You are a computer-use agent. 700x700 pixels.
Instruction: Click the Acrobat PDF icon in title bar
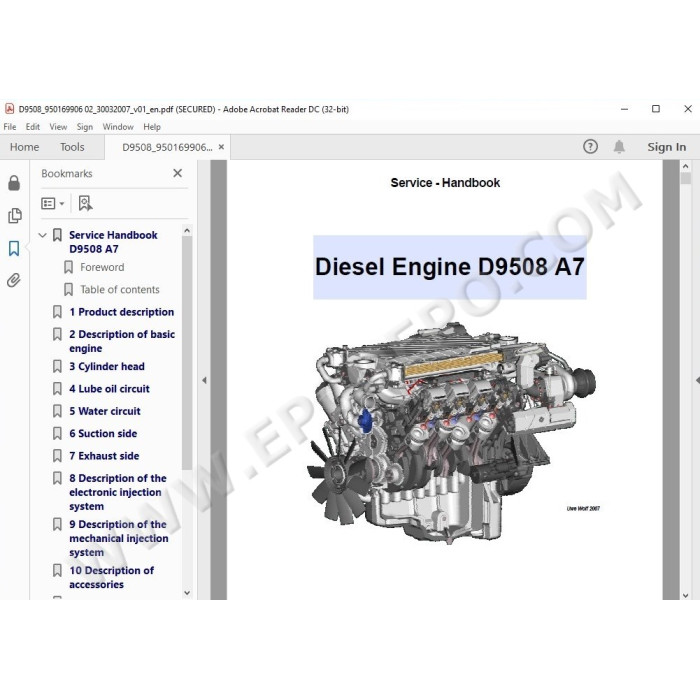click(x=9, y=109)
